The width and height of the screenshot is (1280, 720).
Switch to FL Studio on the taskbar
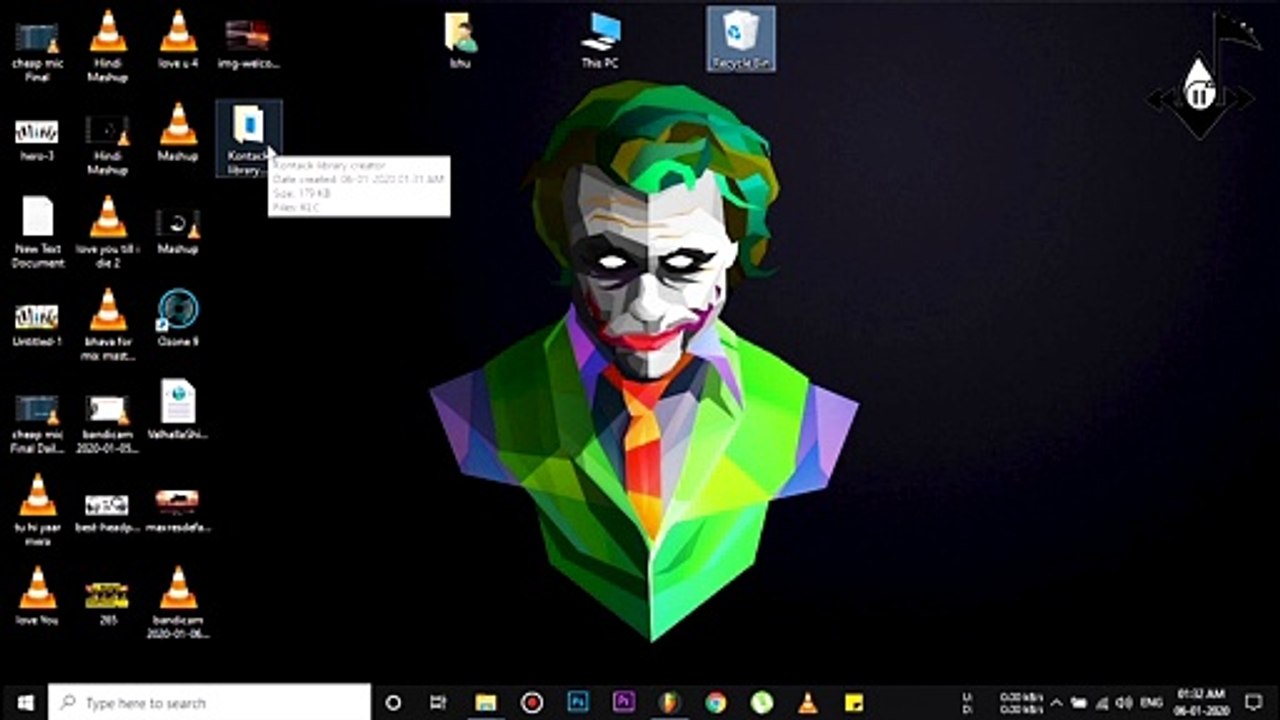(669, 702)
